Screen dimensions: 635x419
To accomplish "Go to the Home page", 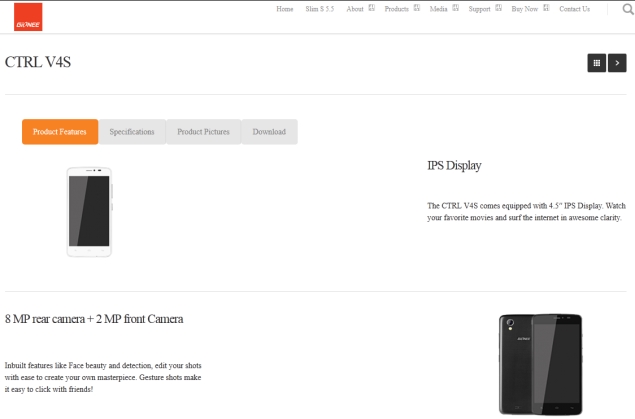I will 285,9.
